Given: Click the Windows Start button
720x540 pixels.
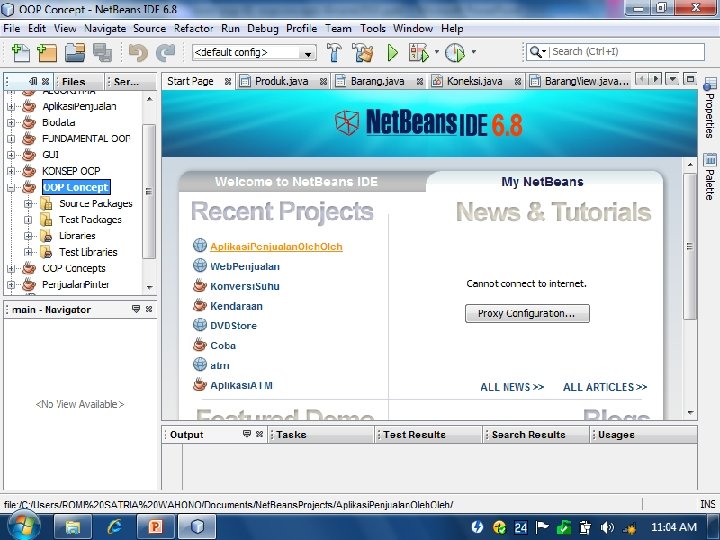Looking at the screenshot, I should [x=23, y=526].
